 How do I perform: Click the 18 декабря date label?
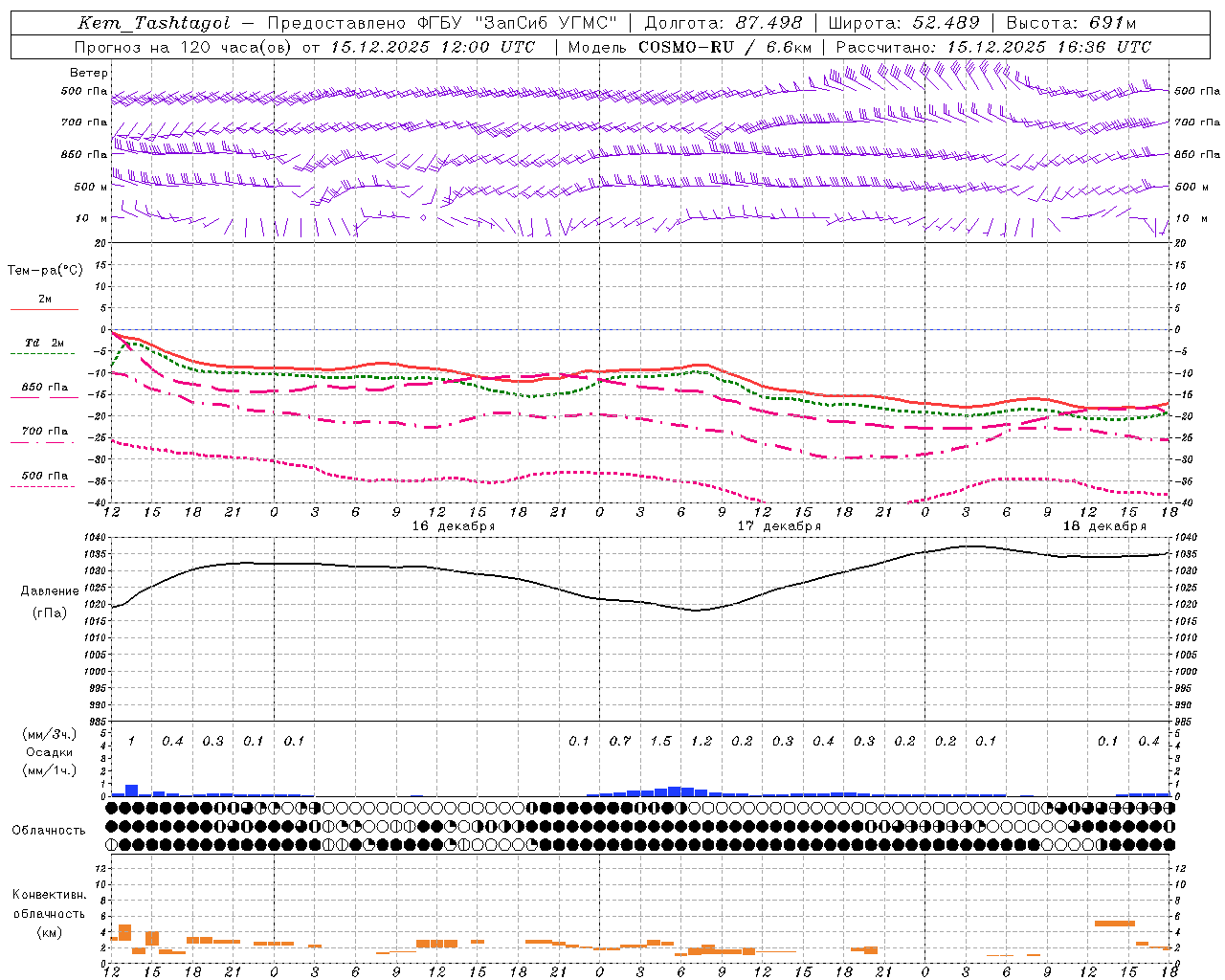[1104, 526]
